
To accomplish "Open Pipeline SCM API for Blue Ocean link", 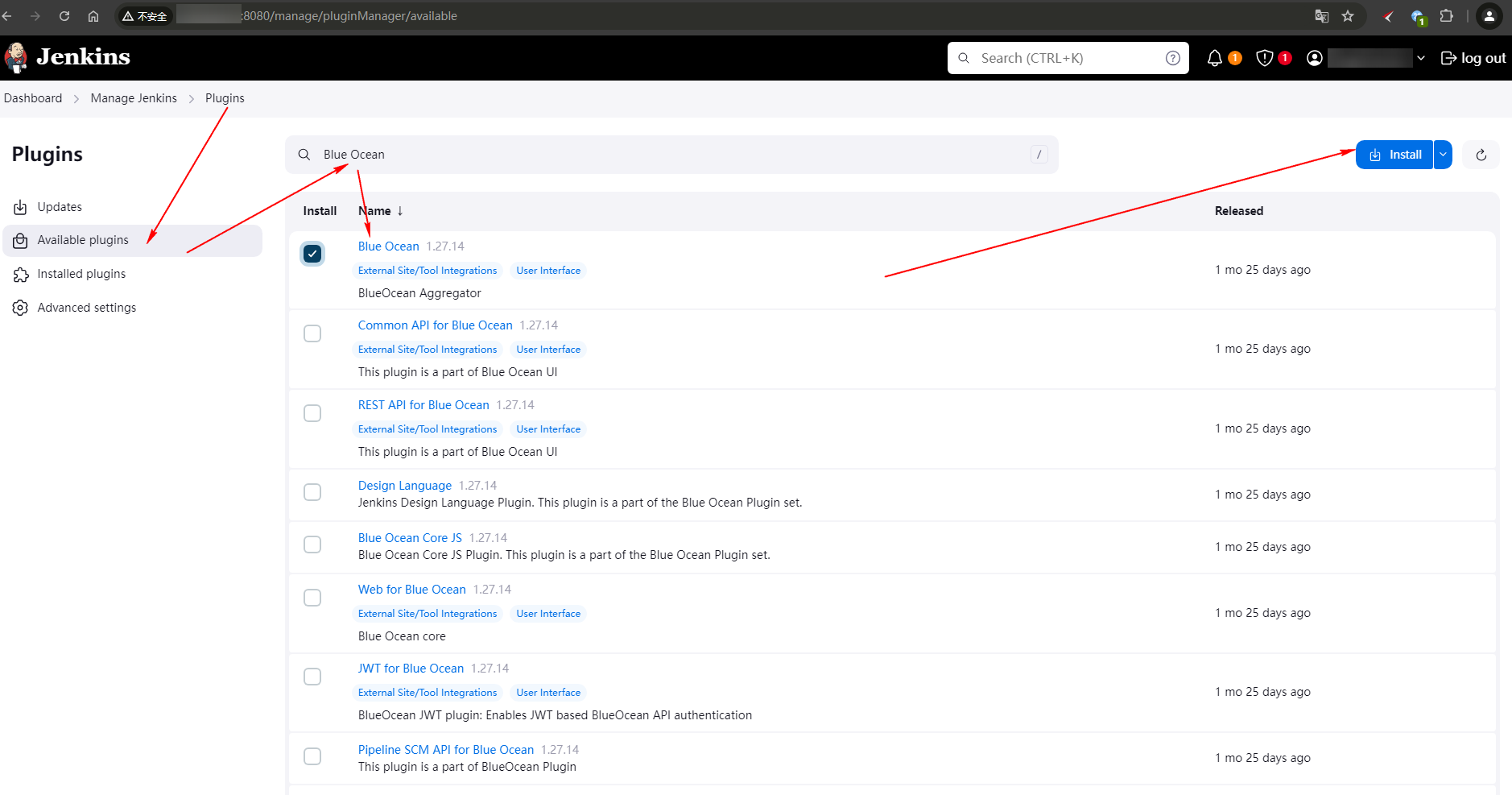I will pos(446,750).
